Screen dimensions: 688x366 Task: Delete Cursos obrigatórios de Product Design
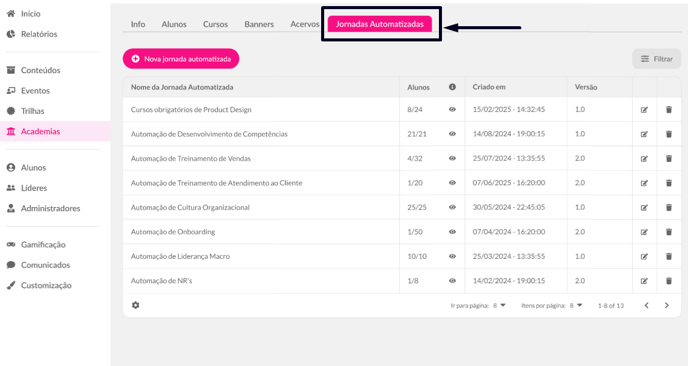[x=669, y=110]
